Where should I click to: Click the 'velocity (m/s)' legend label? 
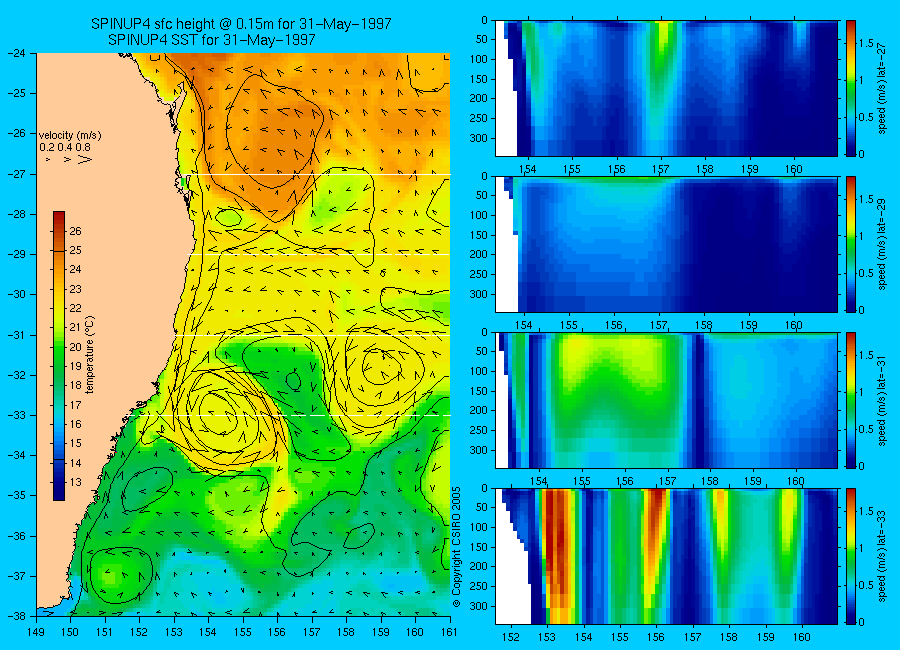pyautogui.click(x=70, y=136)
